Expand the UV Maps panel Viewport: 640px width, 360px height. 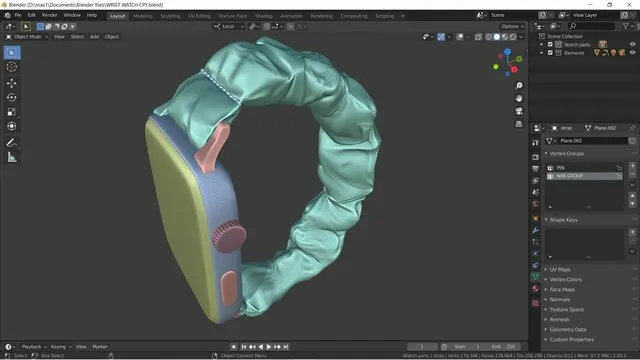tap(559, 270)
